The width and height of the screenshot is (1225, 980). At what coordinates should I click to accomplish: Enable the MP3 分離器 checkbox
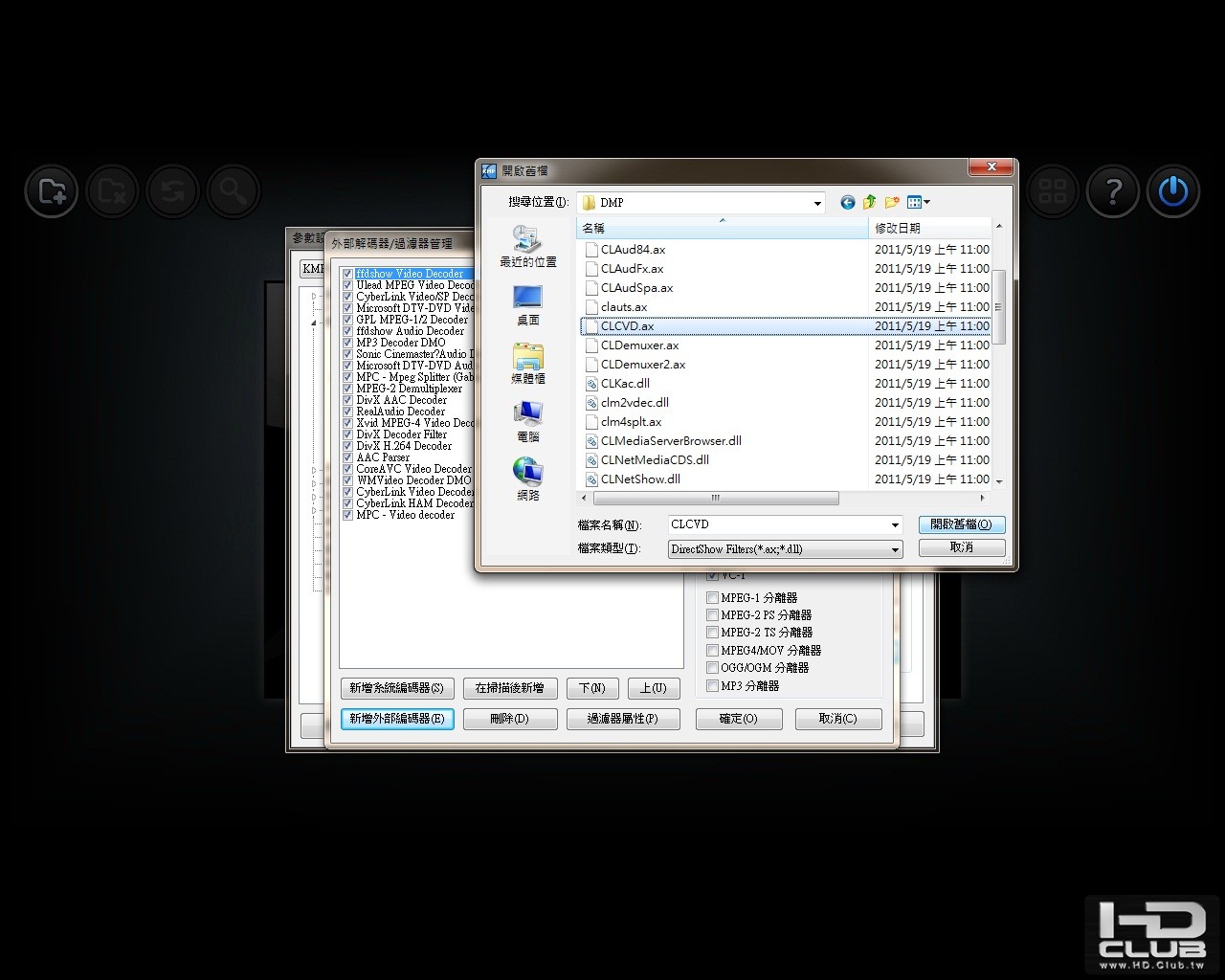(x=712, y=686)
